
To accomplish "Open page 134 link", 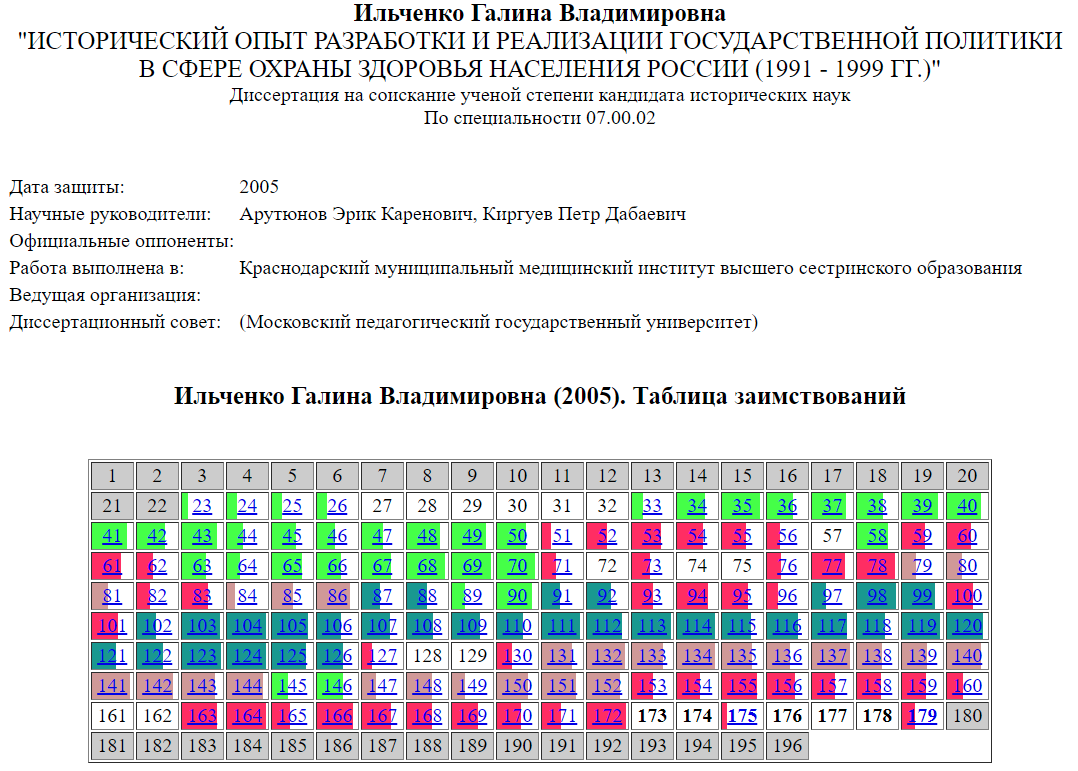I will [x=697, y=656].
